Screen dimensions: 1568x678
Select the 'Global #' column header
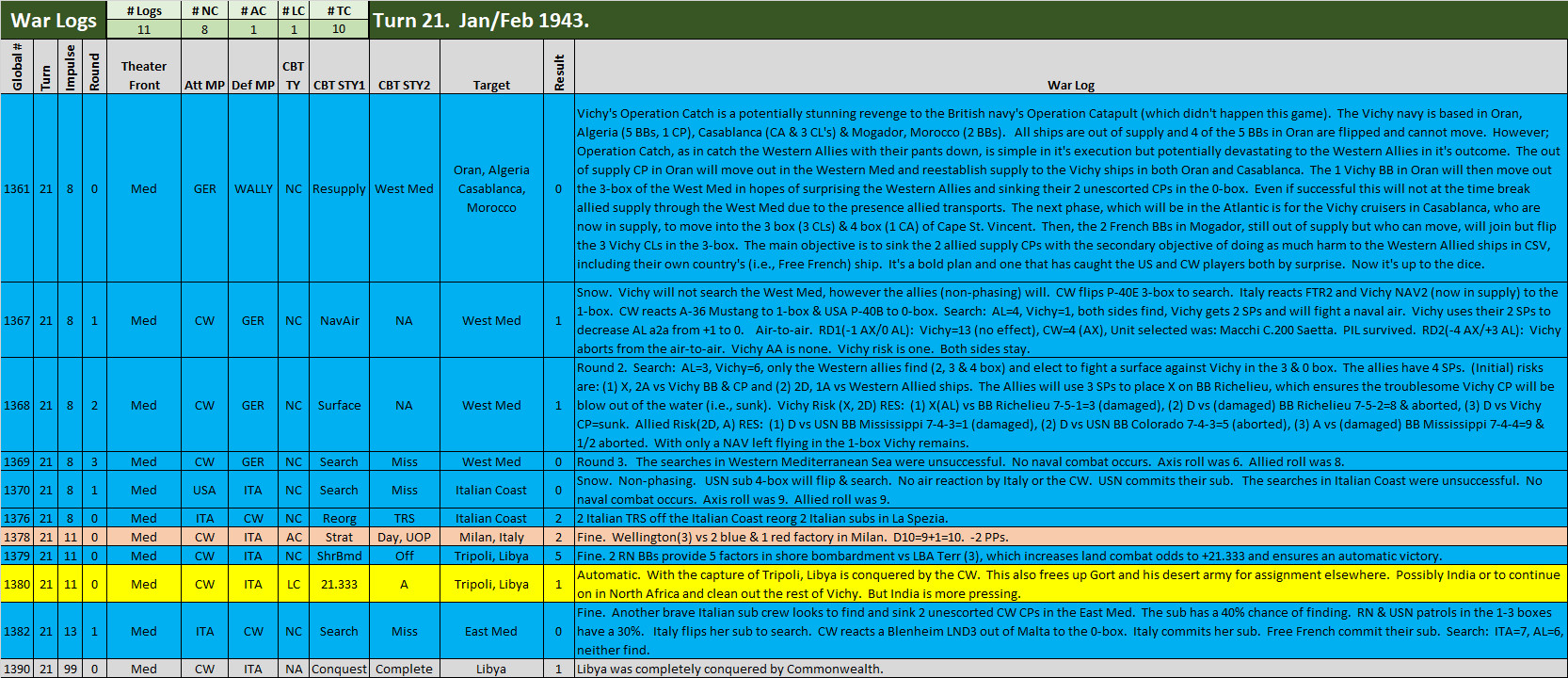pyautogui.click(x=17, y=66)
